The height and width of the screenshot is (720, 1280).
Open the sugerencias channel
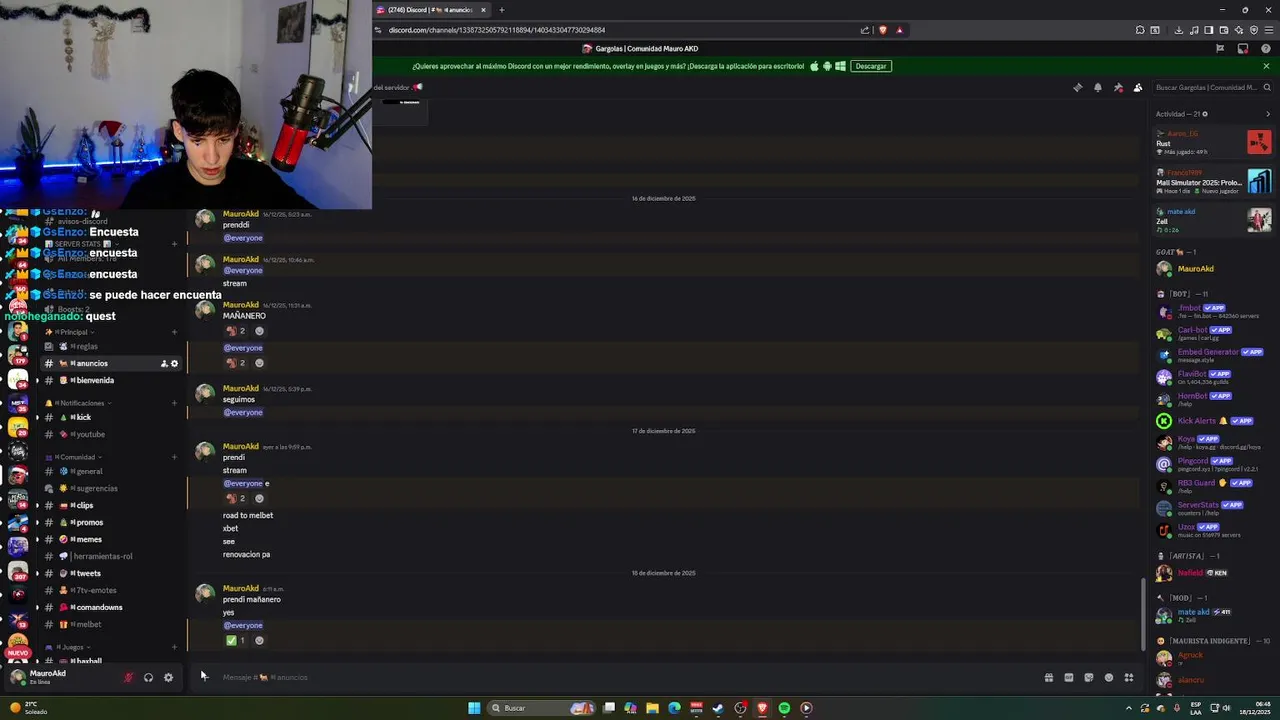point(110,488)
